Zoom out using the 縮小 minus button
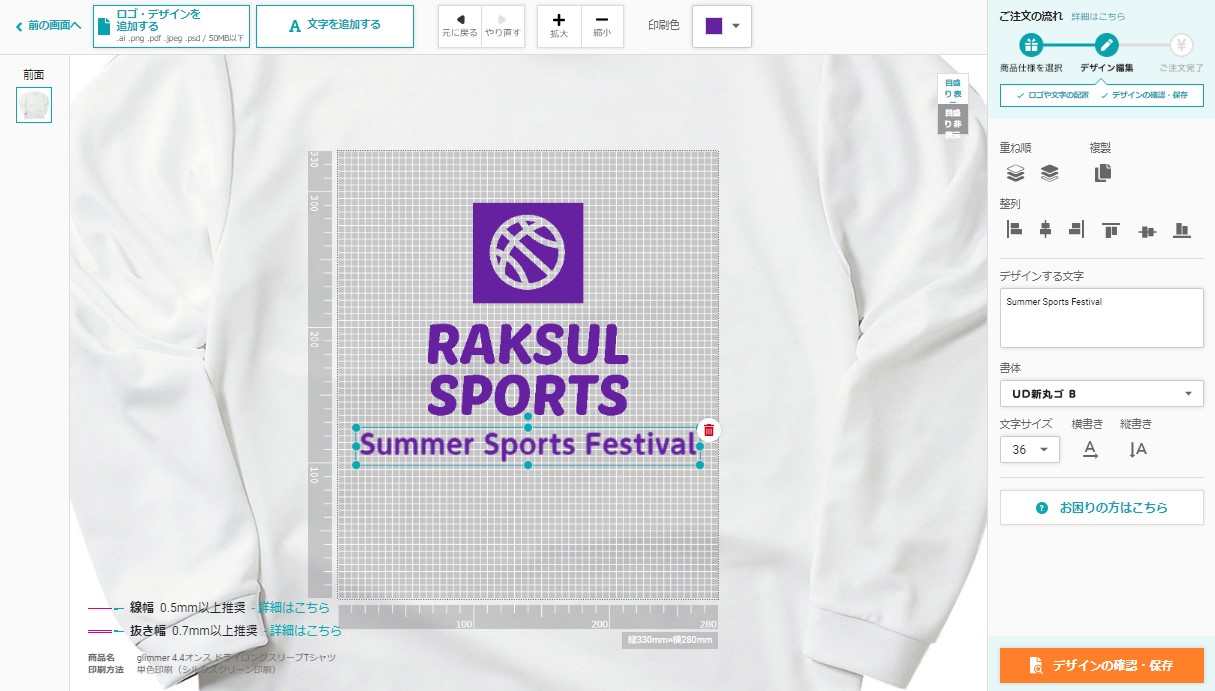 tap(602, 26)
